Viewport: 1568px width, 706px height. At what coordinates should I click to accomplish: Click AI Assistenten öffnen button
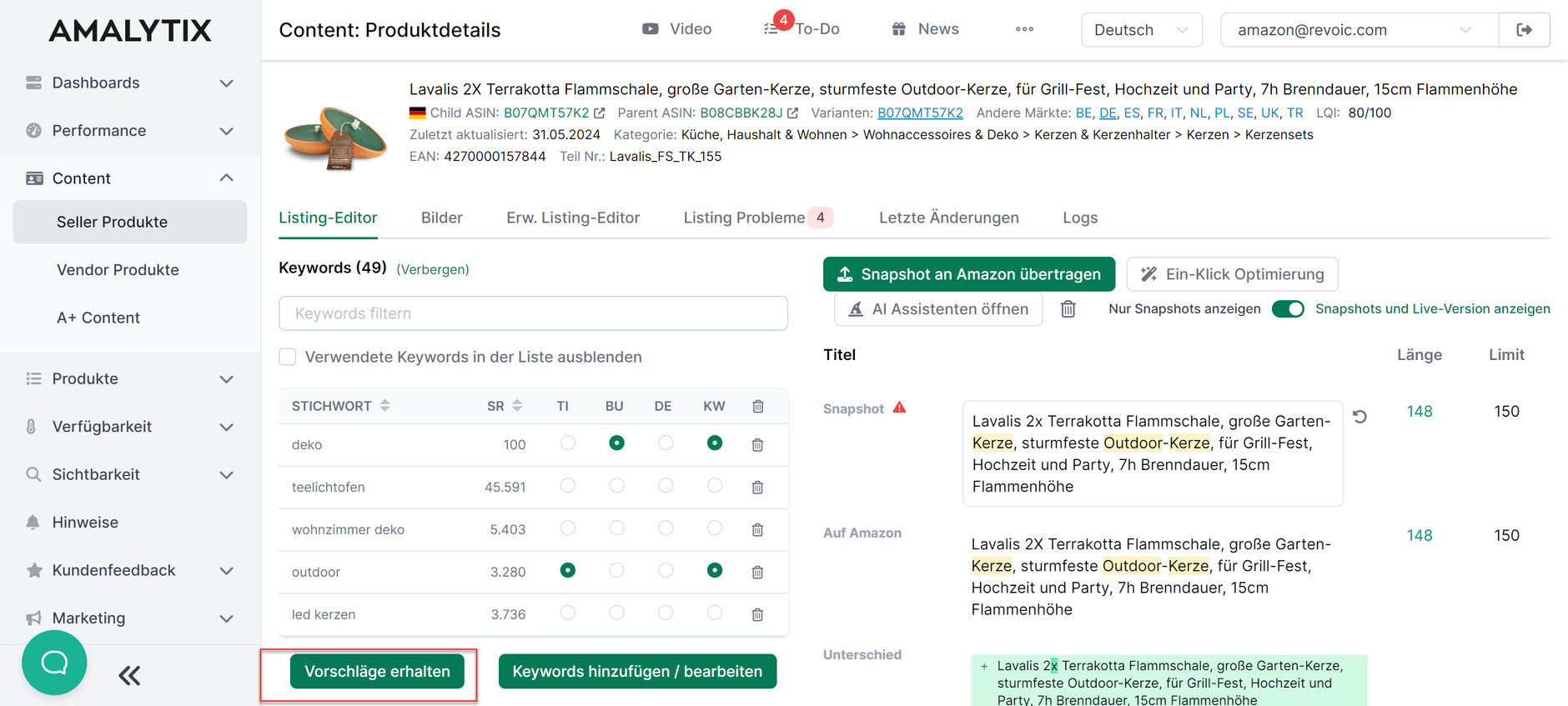coord(938,309)
